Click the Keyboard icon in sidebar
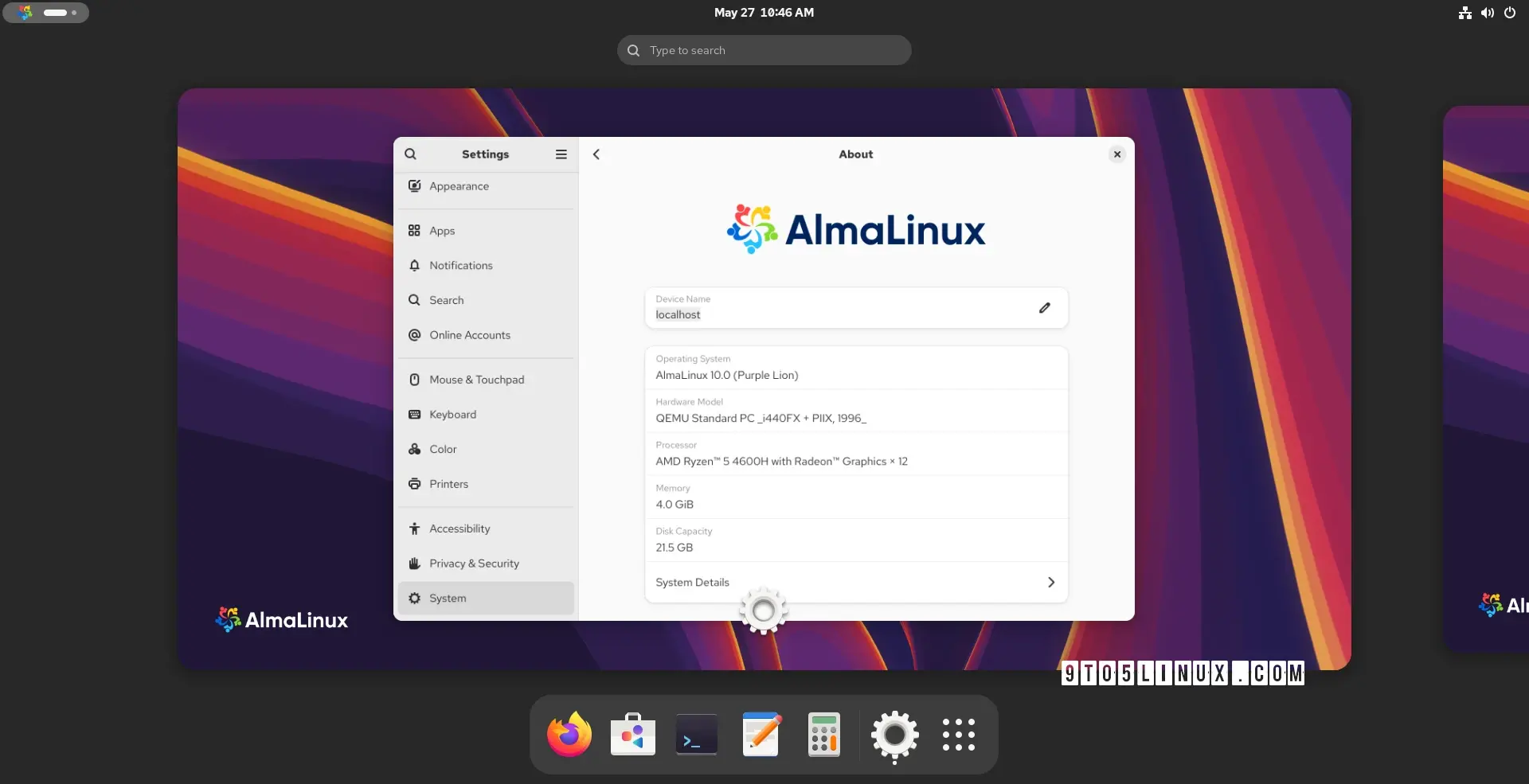This screenshot has width=1529, height=784. tap(414, 415)
